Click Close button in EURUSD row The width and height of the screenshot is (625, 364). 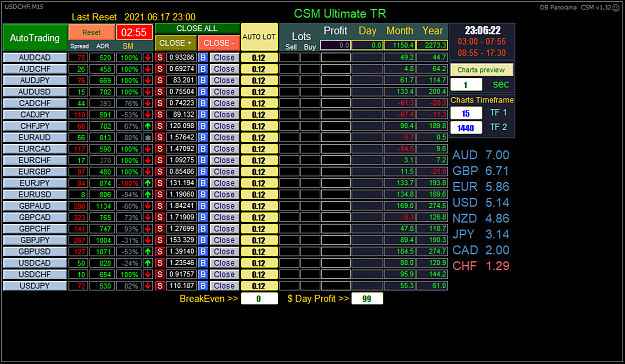pyautogui.click(x=224, y=195)
